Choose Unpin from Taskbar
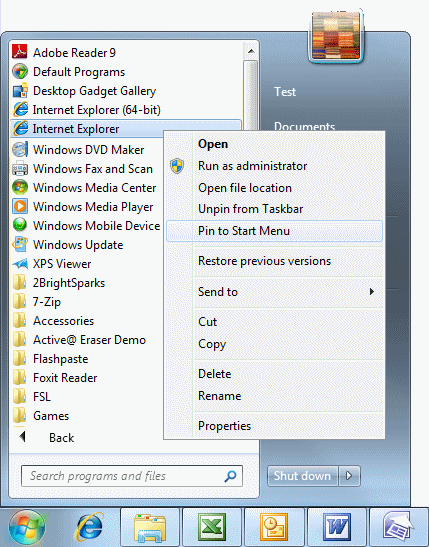Image resolution: width=429 pixels, height=547 pixels. (274, 209)
